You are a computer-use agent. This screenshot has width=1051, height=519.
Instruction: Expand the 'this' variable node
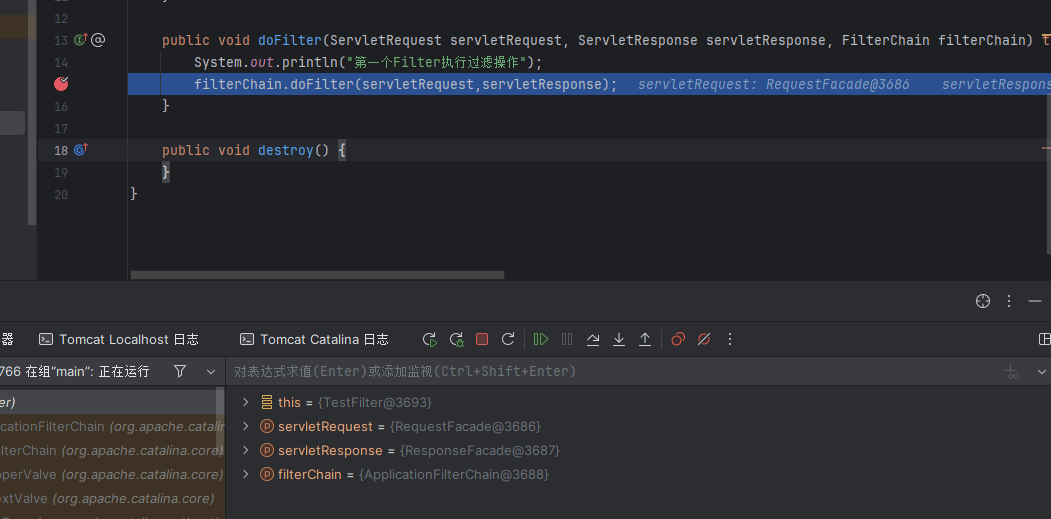[x=246, y=402]
